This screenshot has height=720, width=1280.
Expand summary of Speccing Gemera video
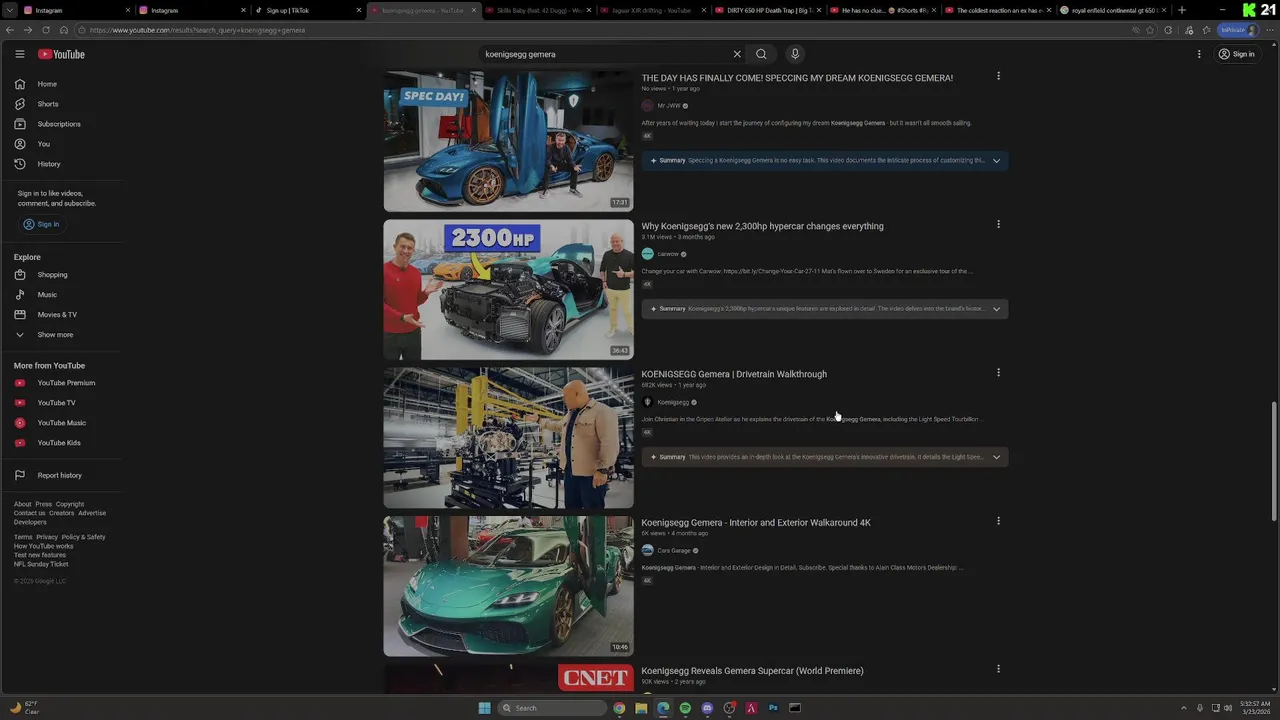point(996,160)
